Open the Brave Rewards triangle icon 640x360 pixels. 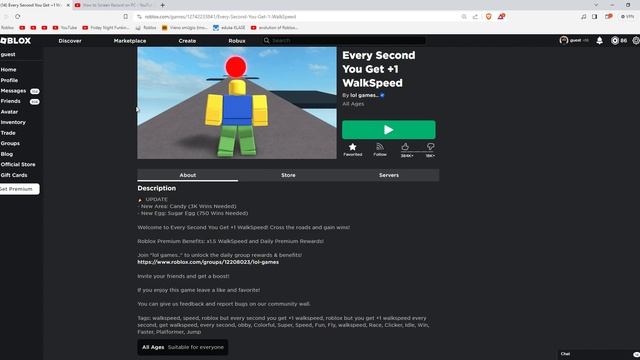tap(501, 16)
